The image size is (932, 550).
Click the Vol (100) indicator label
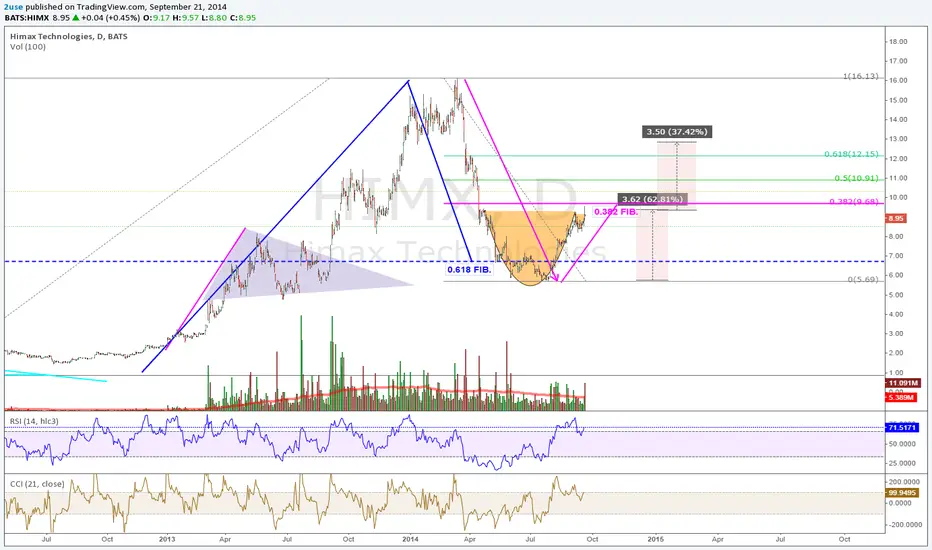pos(27,46)
